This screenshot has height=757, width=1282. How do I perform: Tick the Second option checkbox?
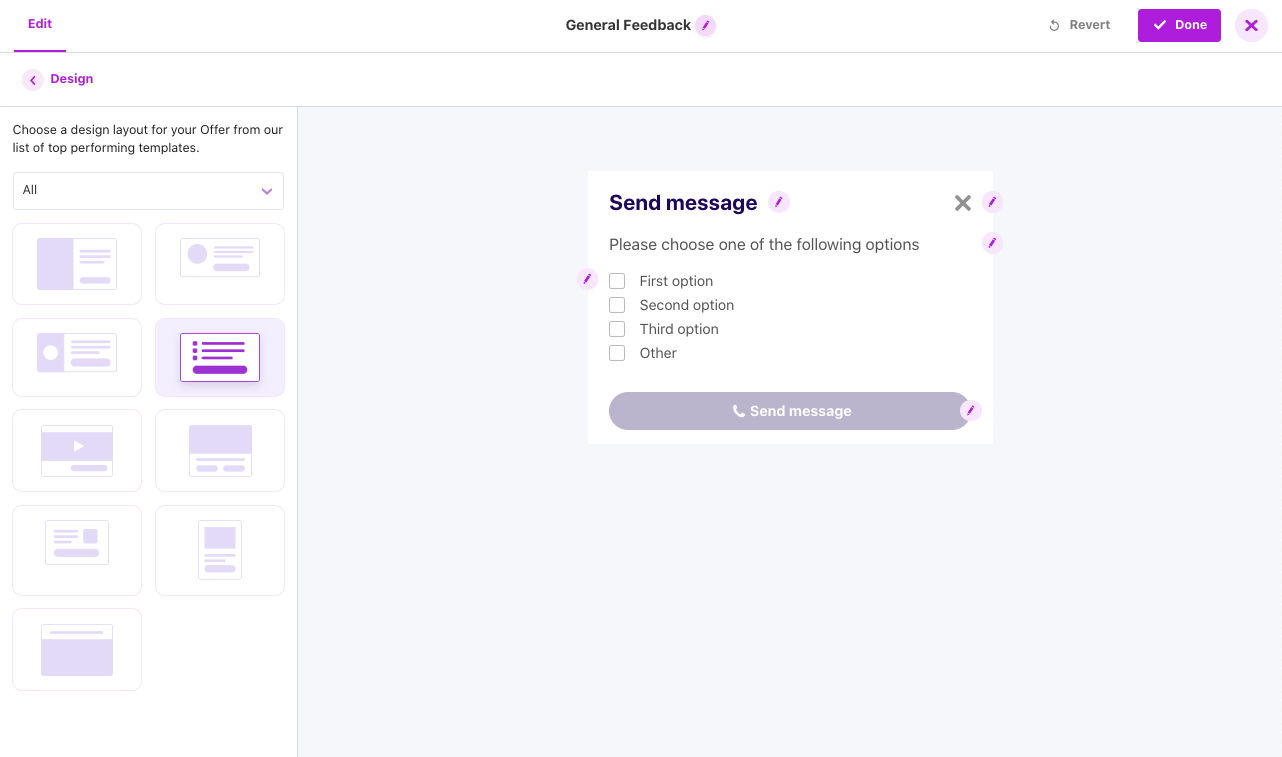(x=617, y=305)
